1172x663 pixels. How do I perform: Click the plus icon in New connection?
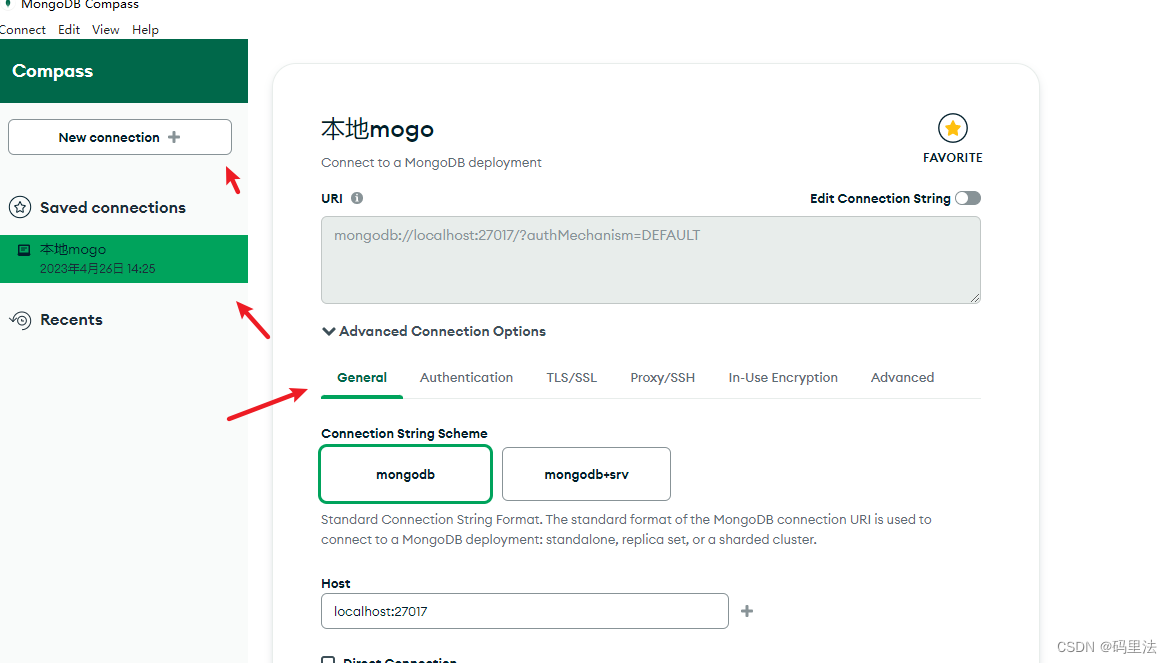174,137
